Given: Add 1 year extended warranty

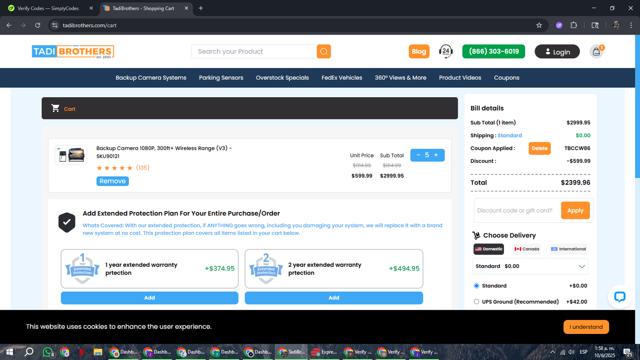Looking at the screenshot, I should 149,298.
